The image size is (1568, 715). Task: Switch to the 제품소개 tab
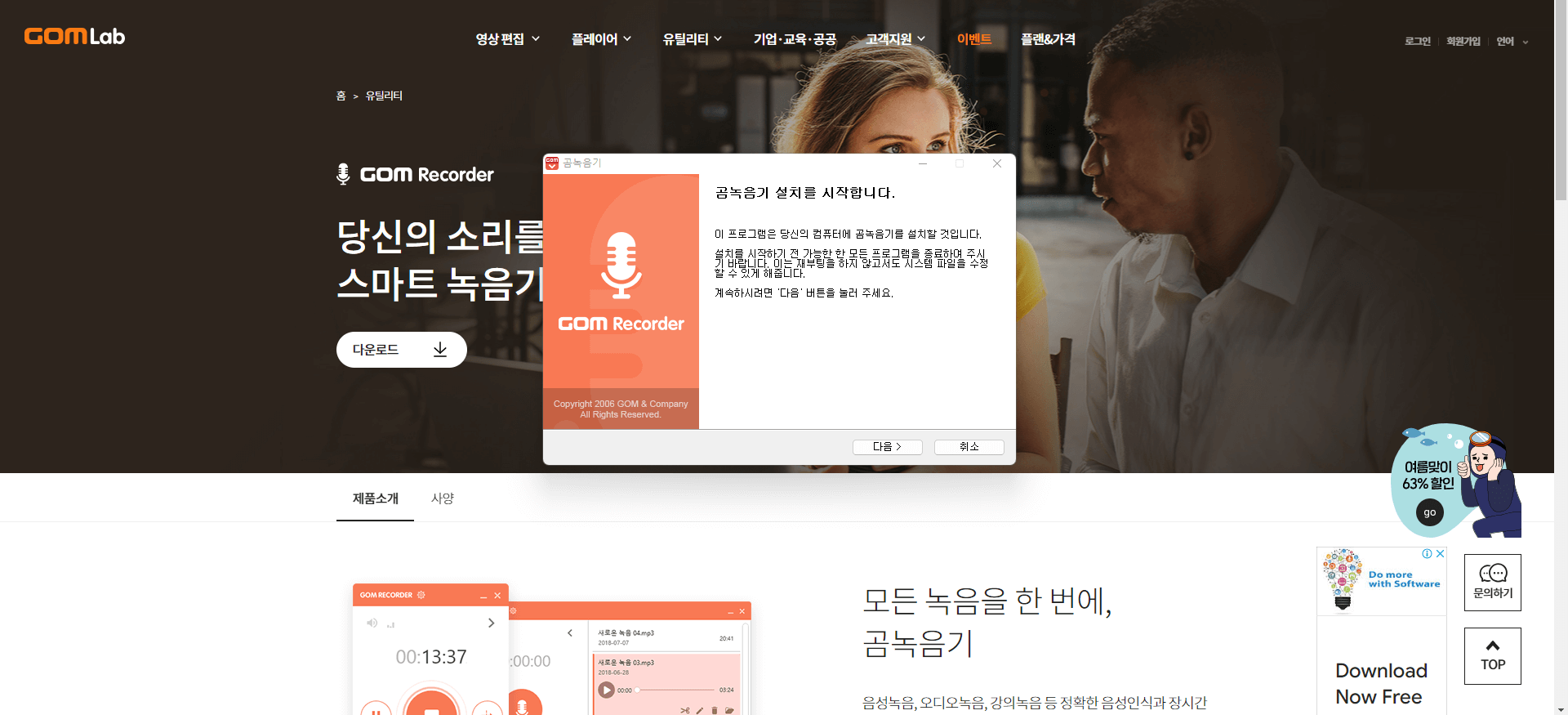[376, 498]
